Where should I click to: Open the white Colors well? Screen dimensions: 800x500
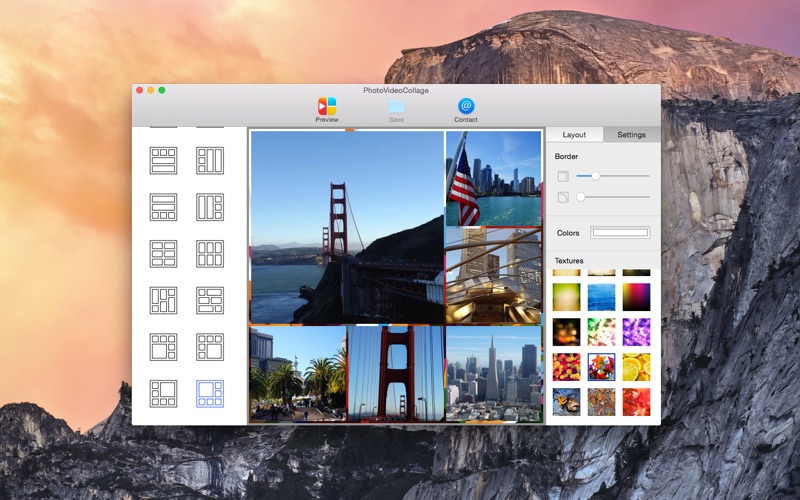coord(620,233)
